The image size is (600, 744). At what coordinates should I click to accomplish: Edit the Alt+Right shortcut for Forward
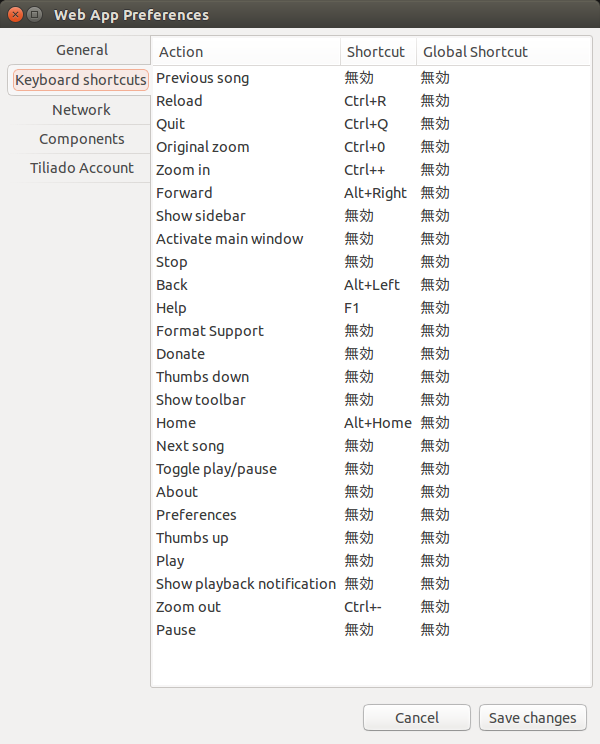click(x=375, y=193)
